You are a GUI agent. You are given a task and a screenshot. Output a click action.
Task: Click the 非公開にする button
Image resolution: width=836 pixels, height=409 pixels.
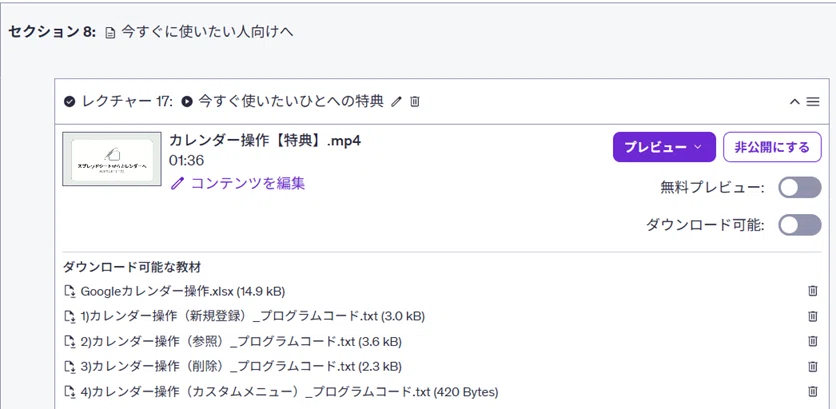click(x=772, y=147)
